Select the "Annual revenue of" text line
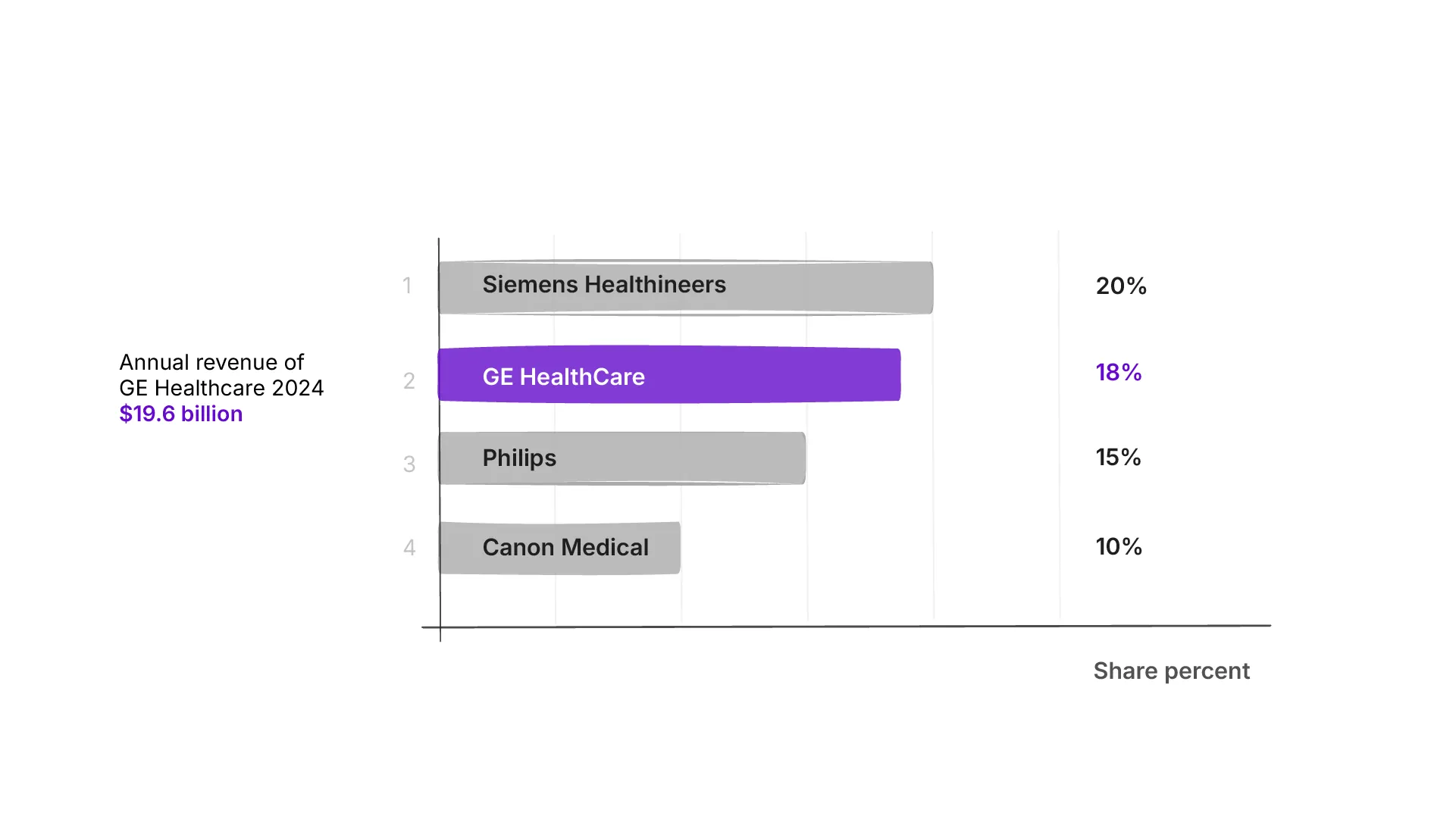The height and width of the screenshot is (819, 1456). (x=211, y=362)
